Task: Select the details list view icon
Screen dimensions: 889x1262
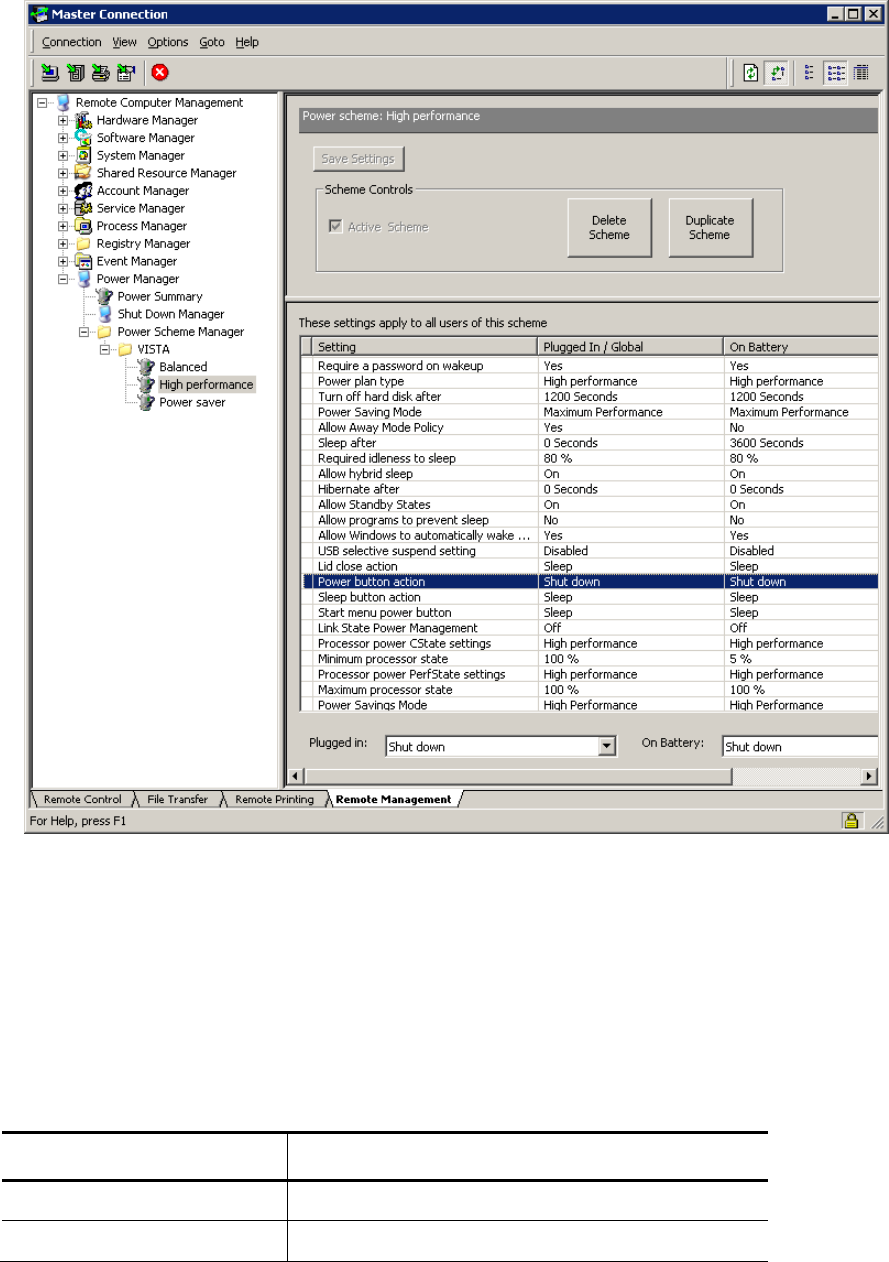Action: [861, 72]
